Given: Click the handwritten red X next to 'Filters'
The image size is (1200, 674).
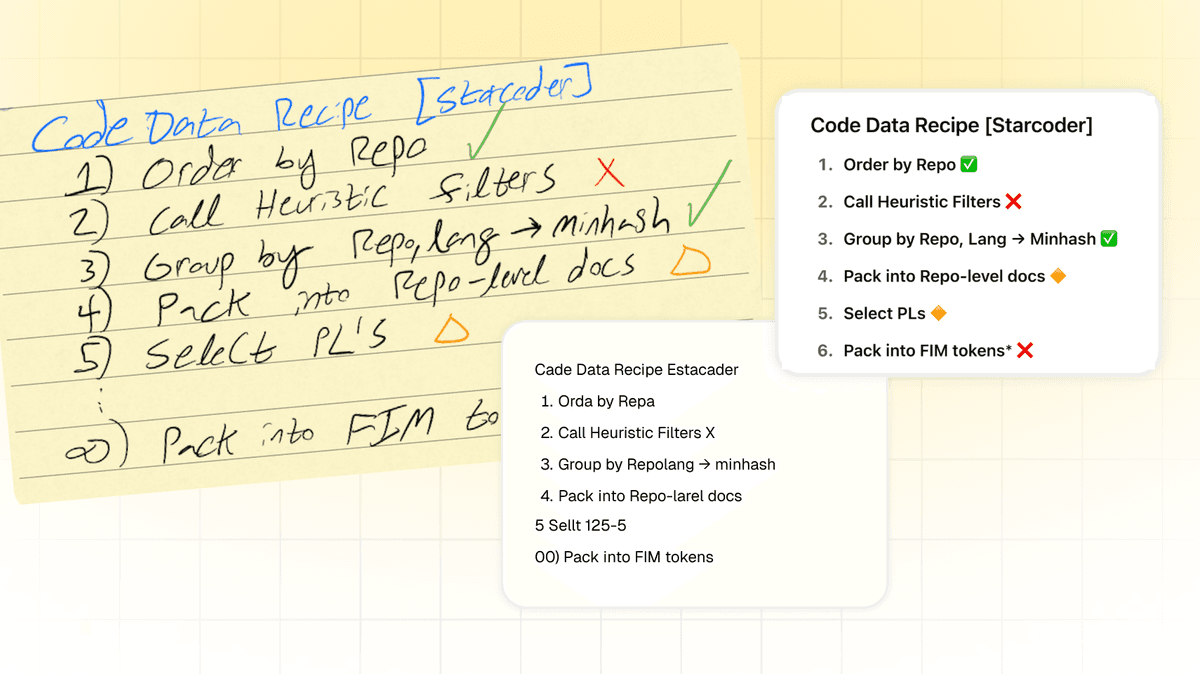Looking at the screenshot, I should point(608,174).
